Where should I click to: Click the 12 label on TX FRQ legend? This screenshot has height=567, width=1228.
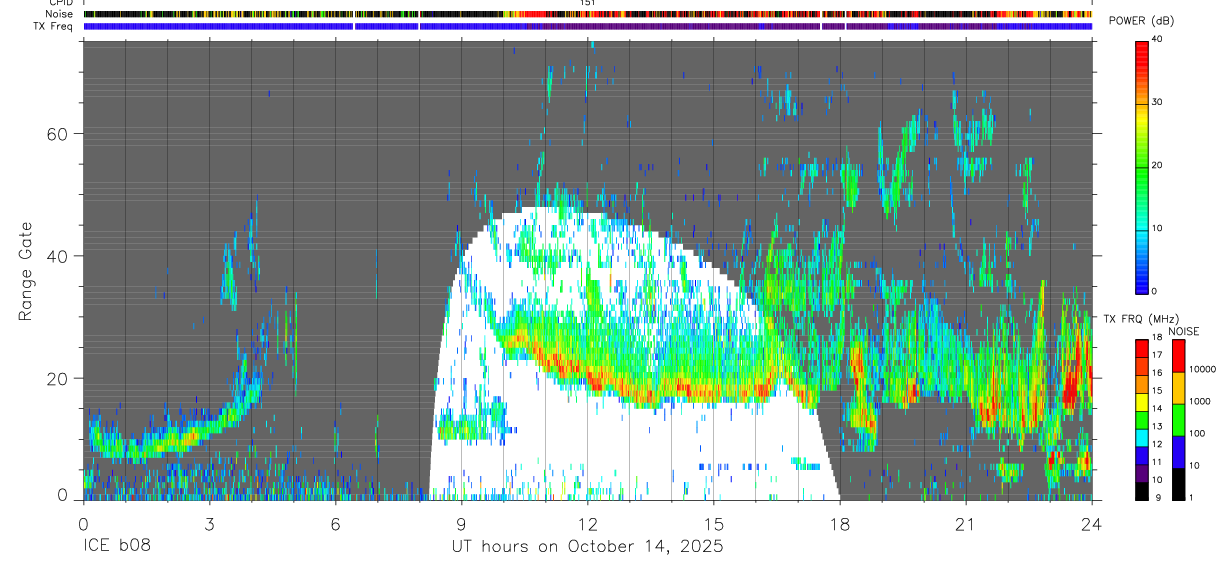point(1156,444)
